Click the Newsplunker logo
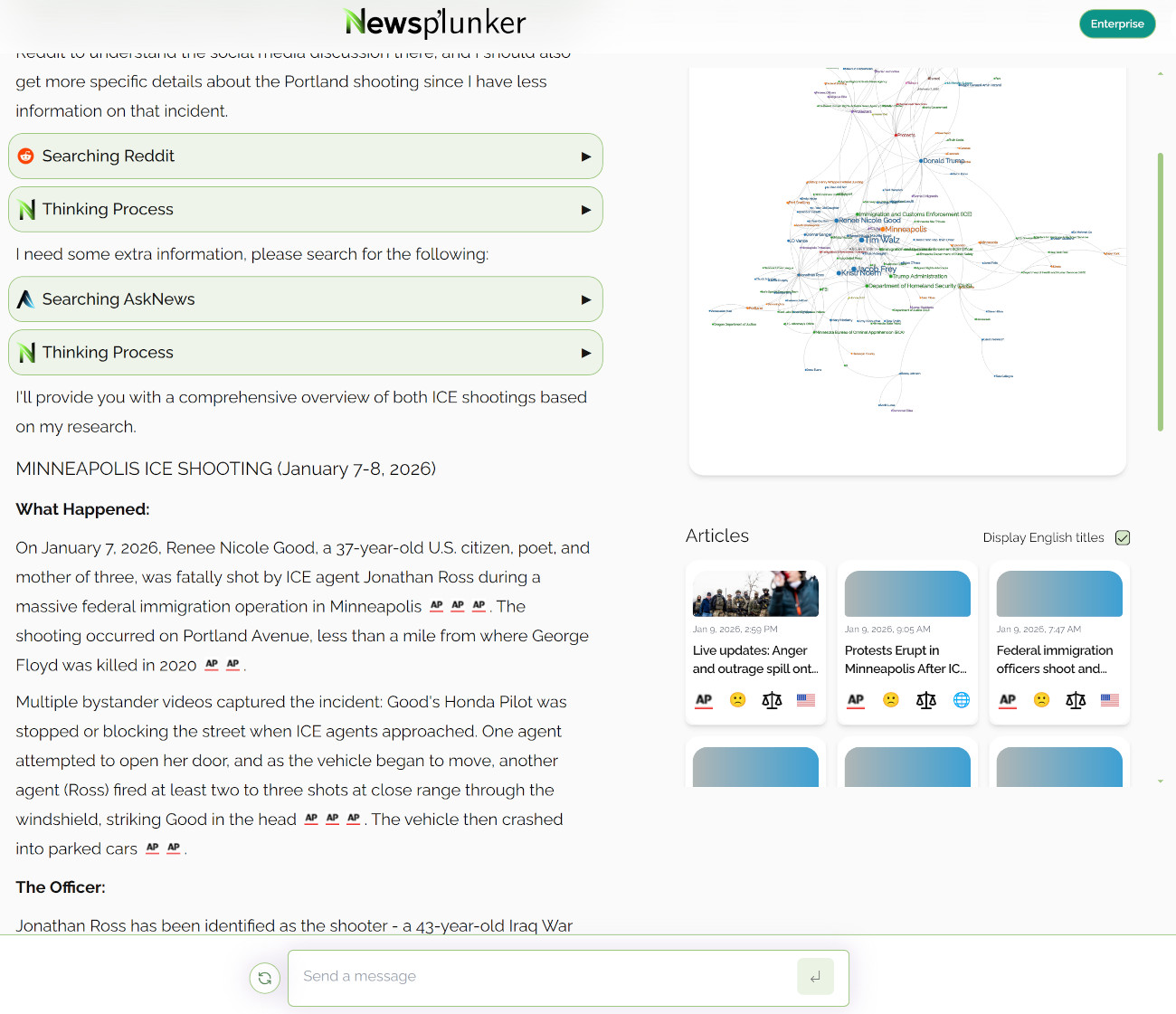This screenshot has height=1014, width=1176. [x=435, y=23]
